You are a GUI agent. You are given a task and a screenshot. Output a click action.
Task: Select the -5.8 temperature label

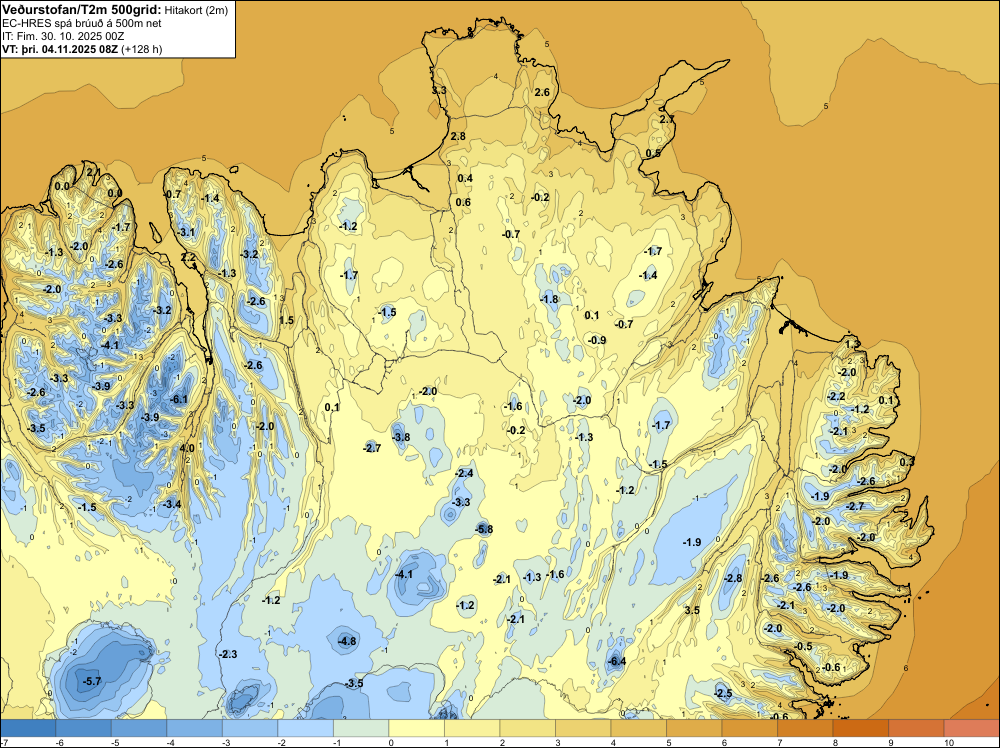pos(484,529)
